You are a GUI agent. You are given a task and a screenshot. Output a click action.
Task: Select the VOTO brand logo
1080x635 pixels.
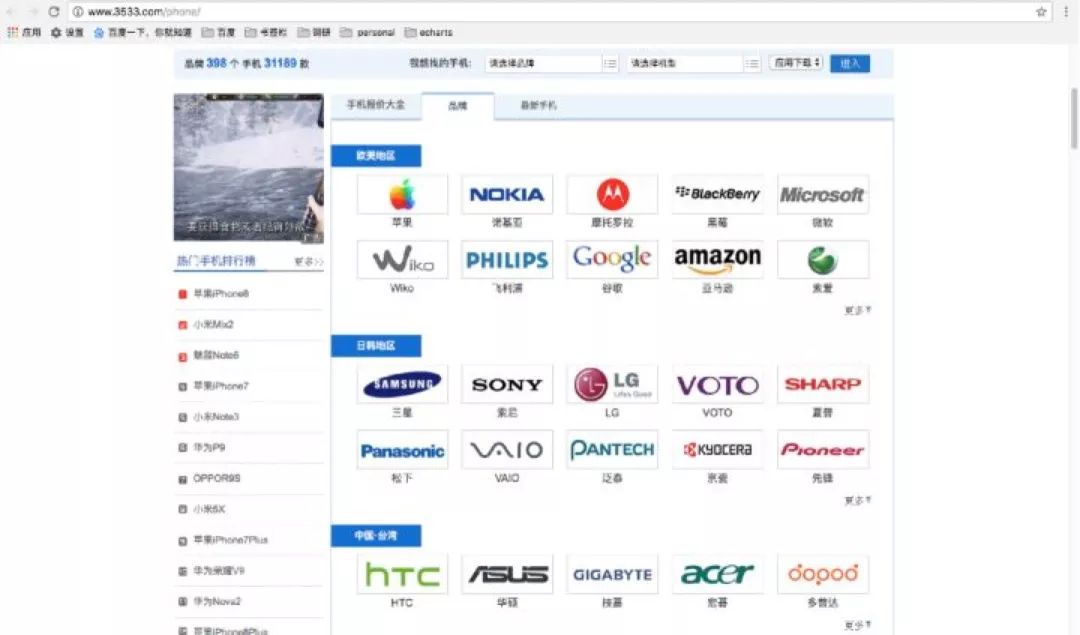(x=717, y=384)
